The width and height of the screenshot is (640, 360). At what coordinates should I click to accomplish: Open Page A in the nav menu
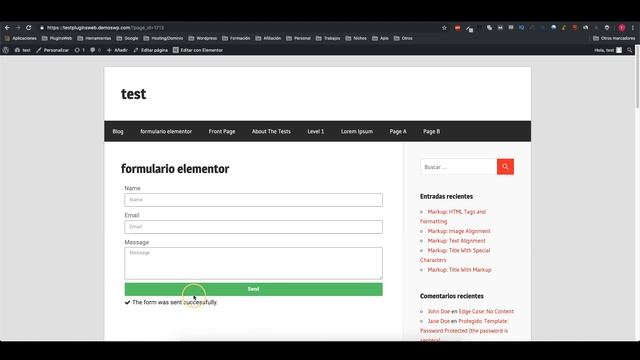[x=398, y=131]
